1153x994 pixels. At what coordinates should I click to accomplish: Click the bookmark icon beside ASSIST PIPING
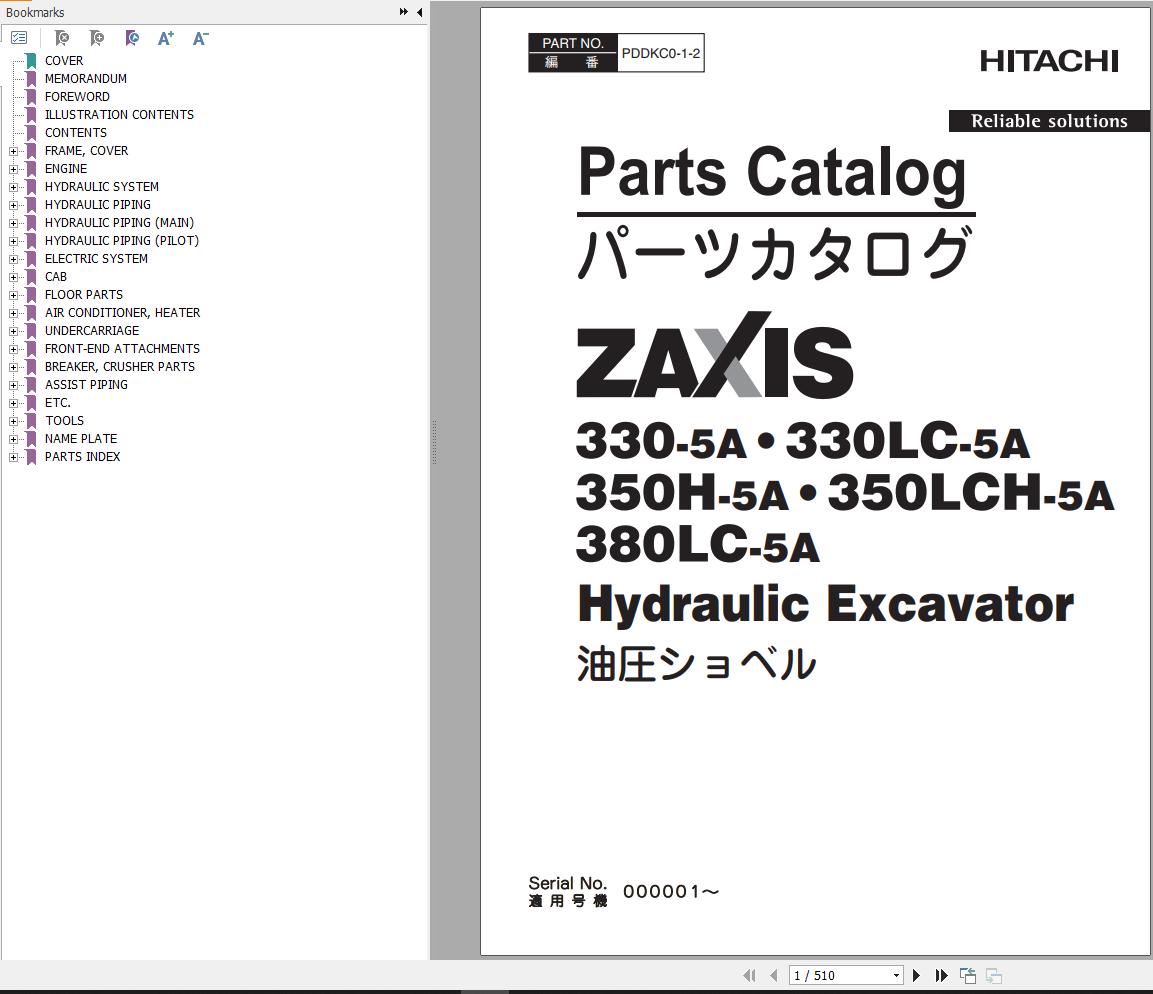coord(31,385)
